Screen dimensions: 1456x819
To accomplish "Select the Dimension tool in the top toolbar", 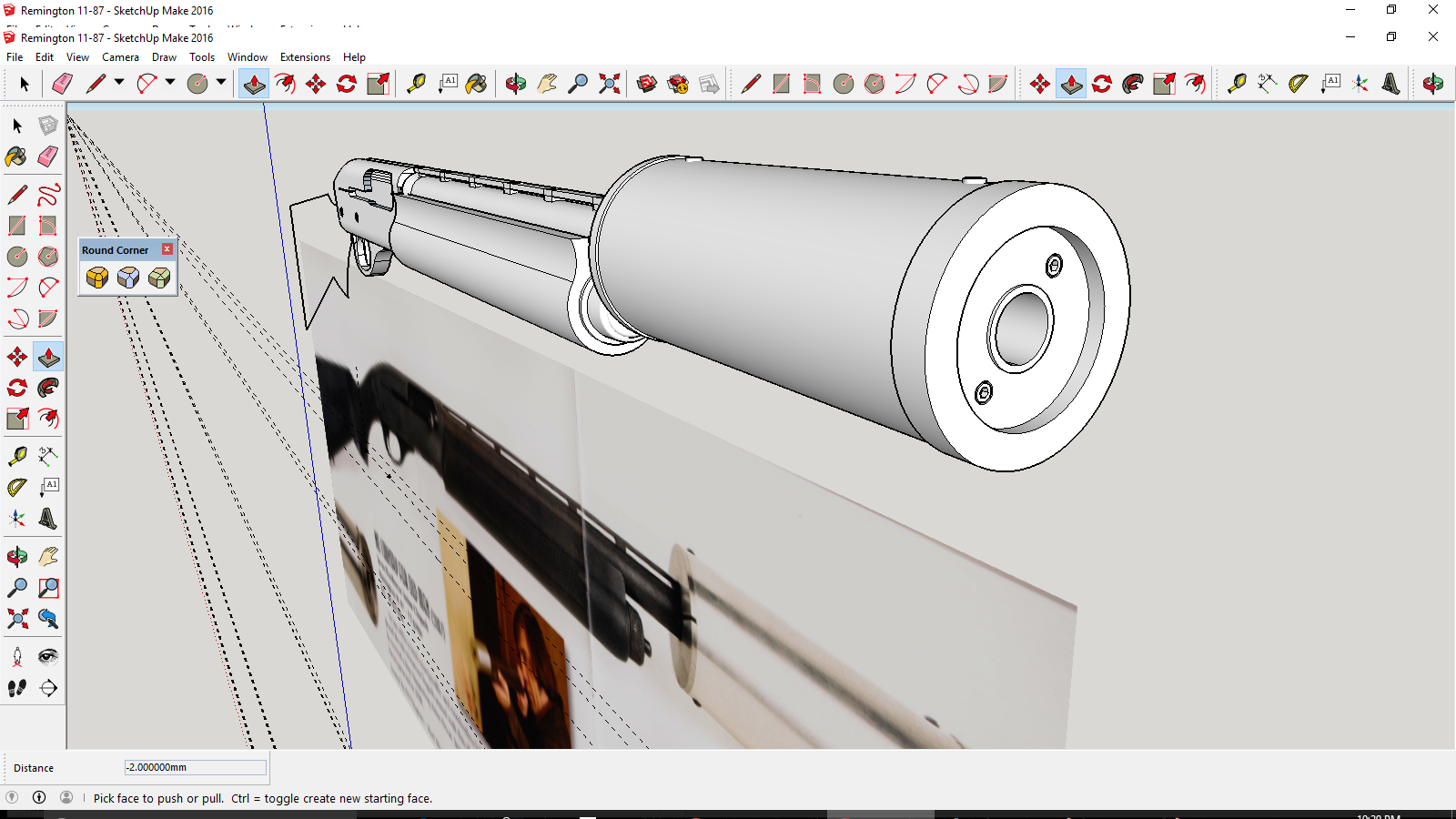I will 1268,84.
